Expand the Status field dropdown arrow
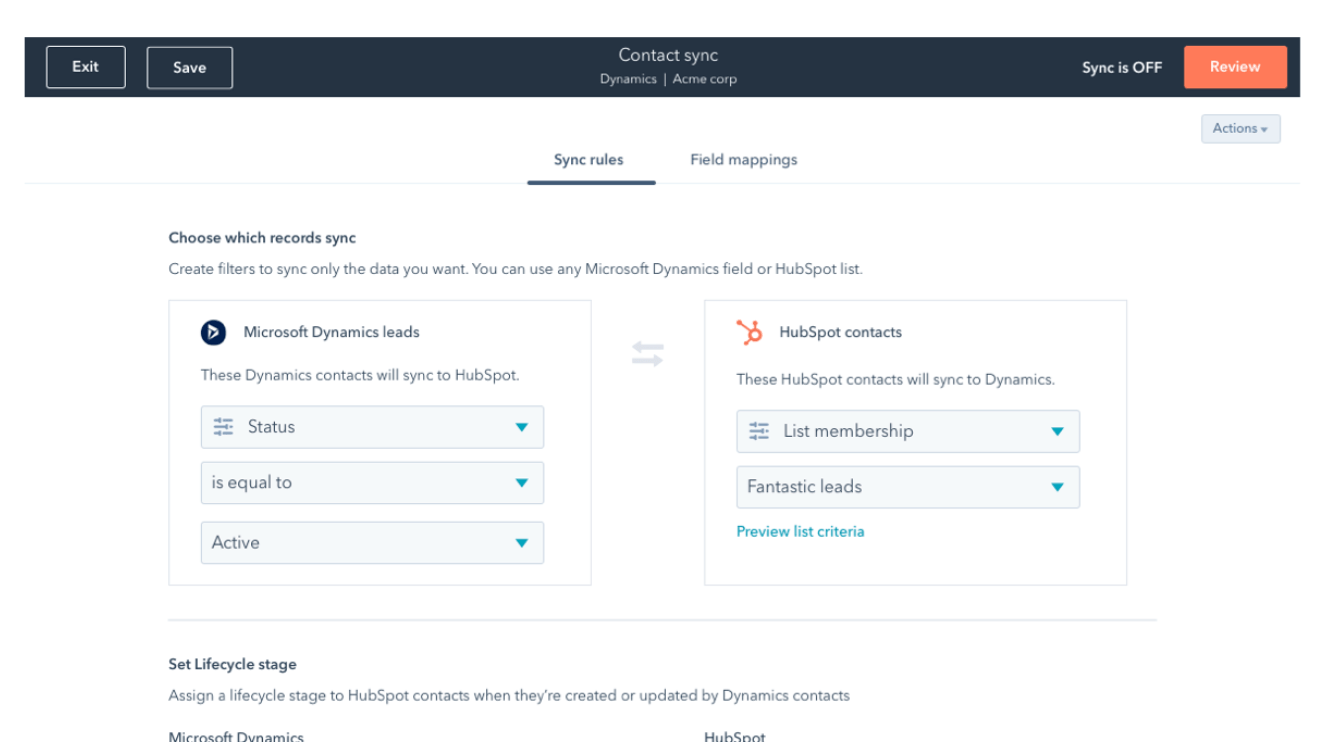Viewport: 1317px width, 742px height. pyautogui.click(x=521, y=427)
